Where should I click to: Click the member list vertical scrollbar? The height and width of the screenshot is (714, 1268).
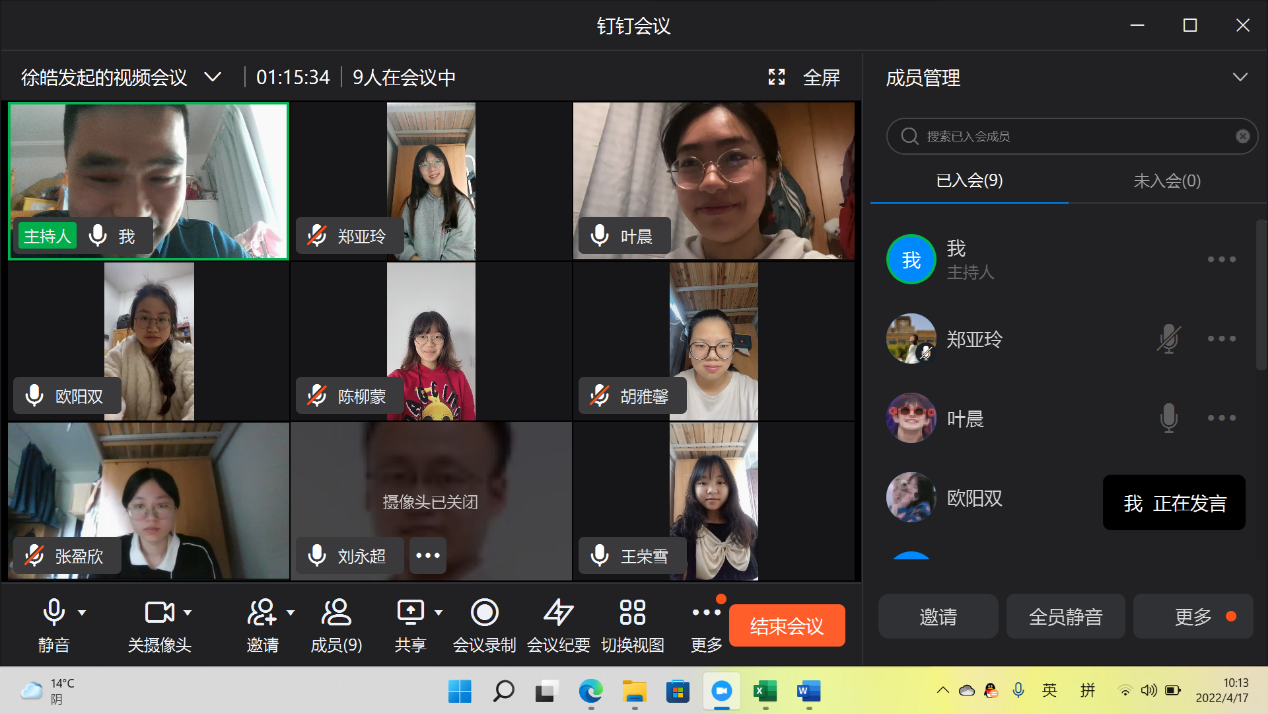point(1261,300)
